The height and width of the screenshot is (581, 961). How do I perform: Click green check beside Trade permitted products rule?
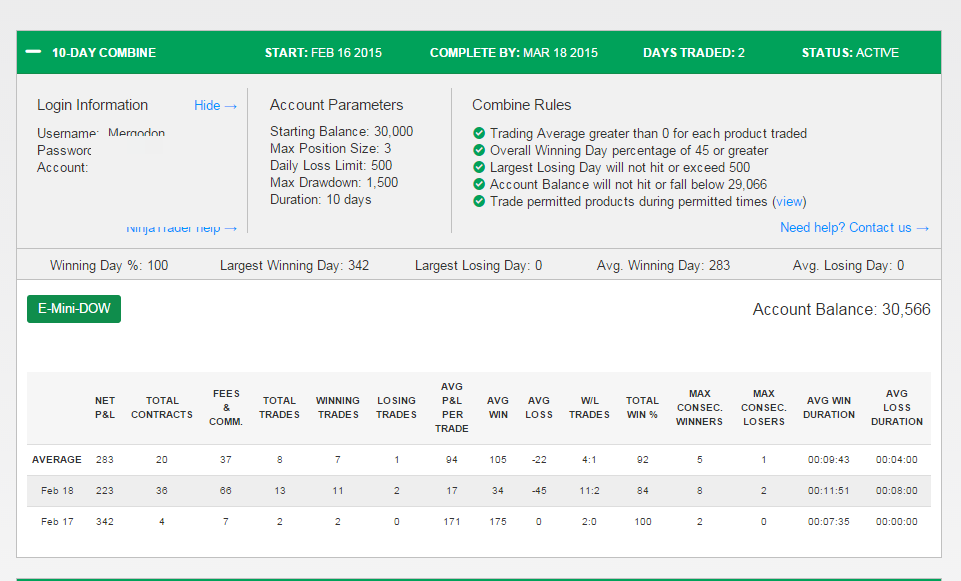point(479,201)
